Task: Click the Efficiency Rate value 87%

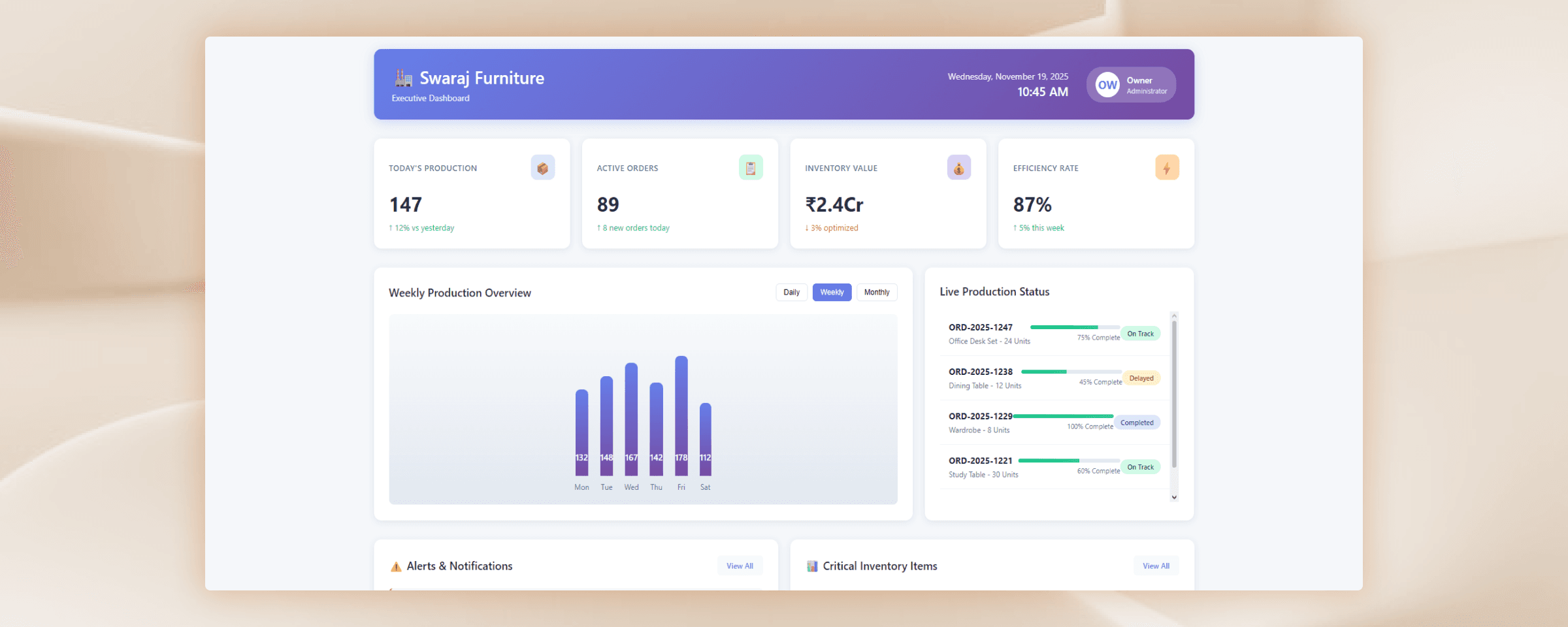Action: [x=1032, y=205]
